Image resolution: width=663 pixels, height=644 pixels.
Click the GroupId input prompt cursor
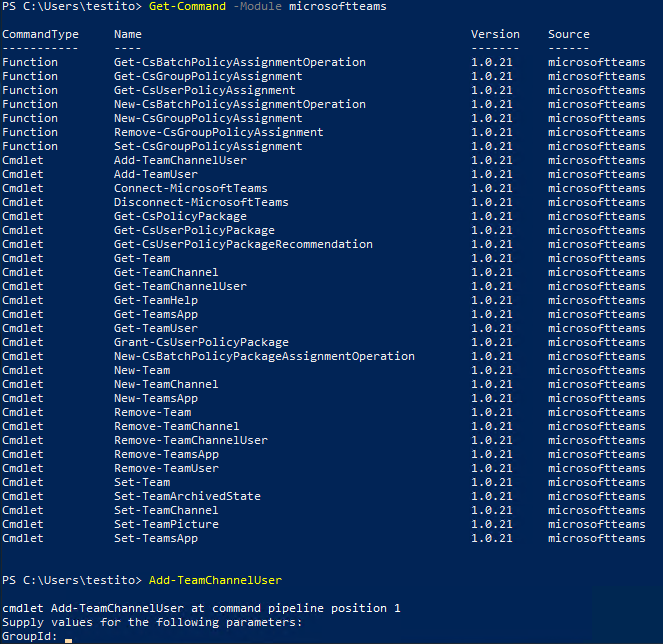click(x=68, y=640)
